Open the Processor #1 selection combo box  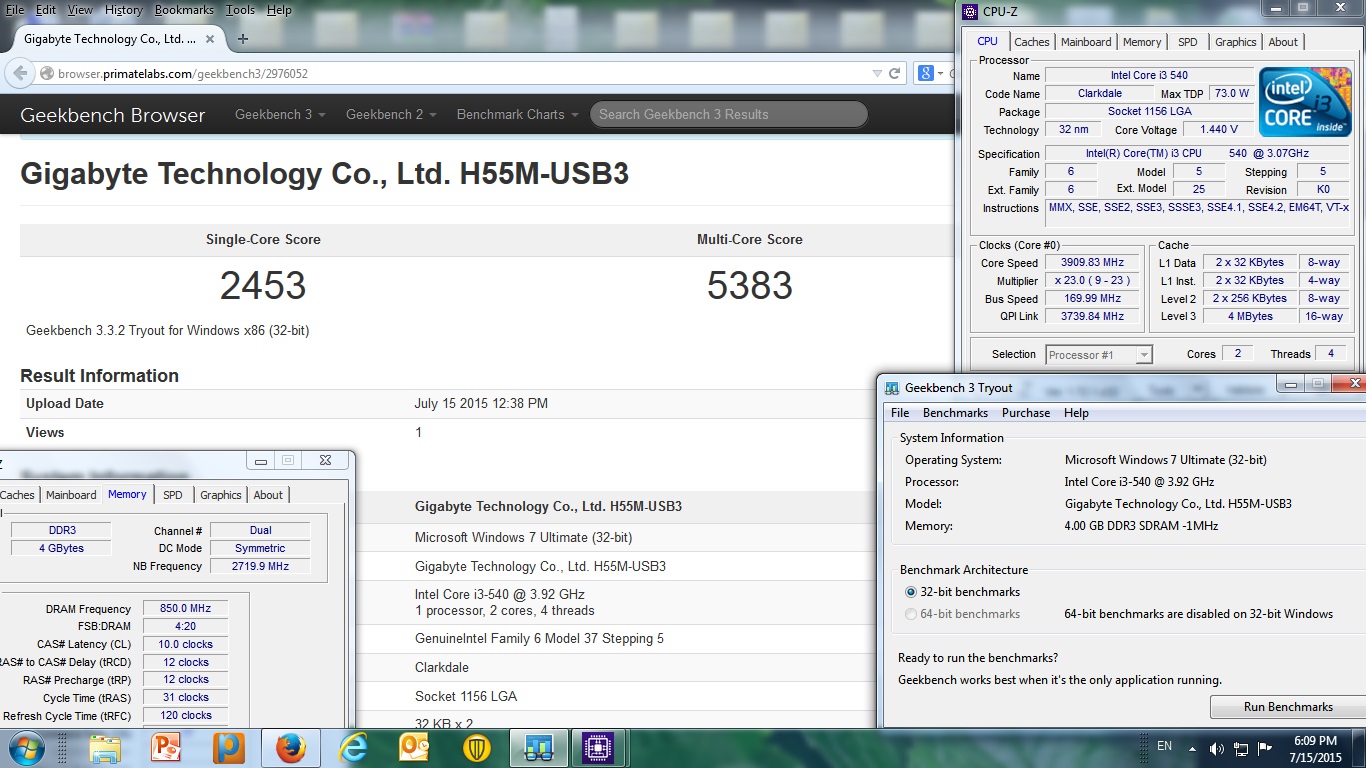pyautogui.click(x=1099, y=354)
